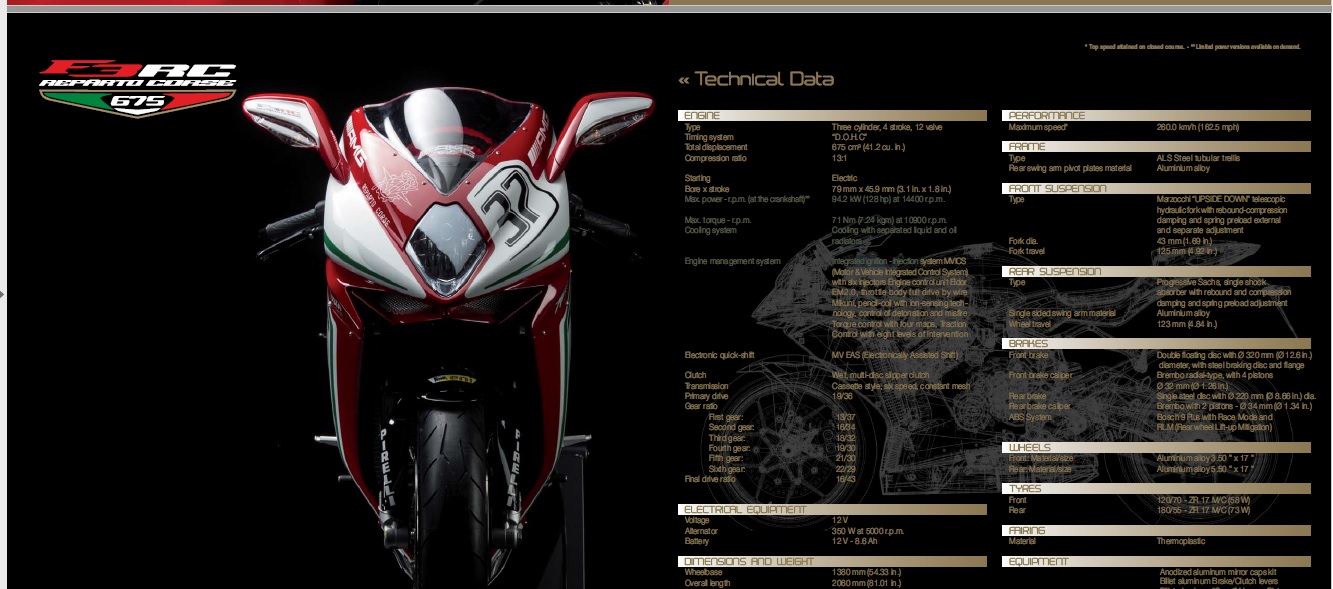Click the EQUIPMENT section header
The image size is (1333, 589).
[1156, 562]
